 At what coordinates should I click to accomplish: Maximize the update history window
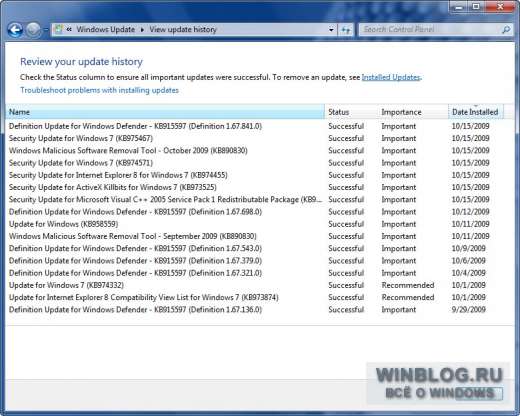476,7
